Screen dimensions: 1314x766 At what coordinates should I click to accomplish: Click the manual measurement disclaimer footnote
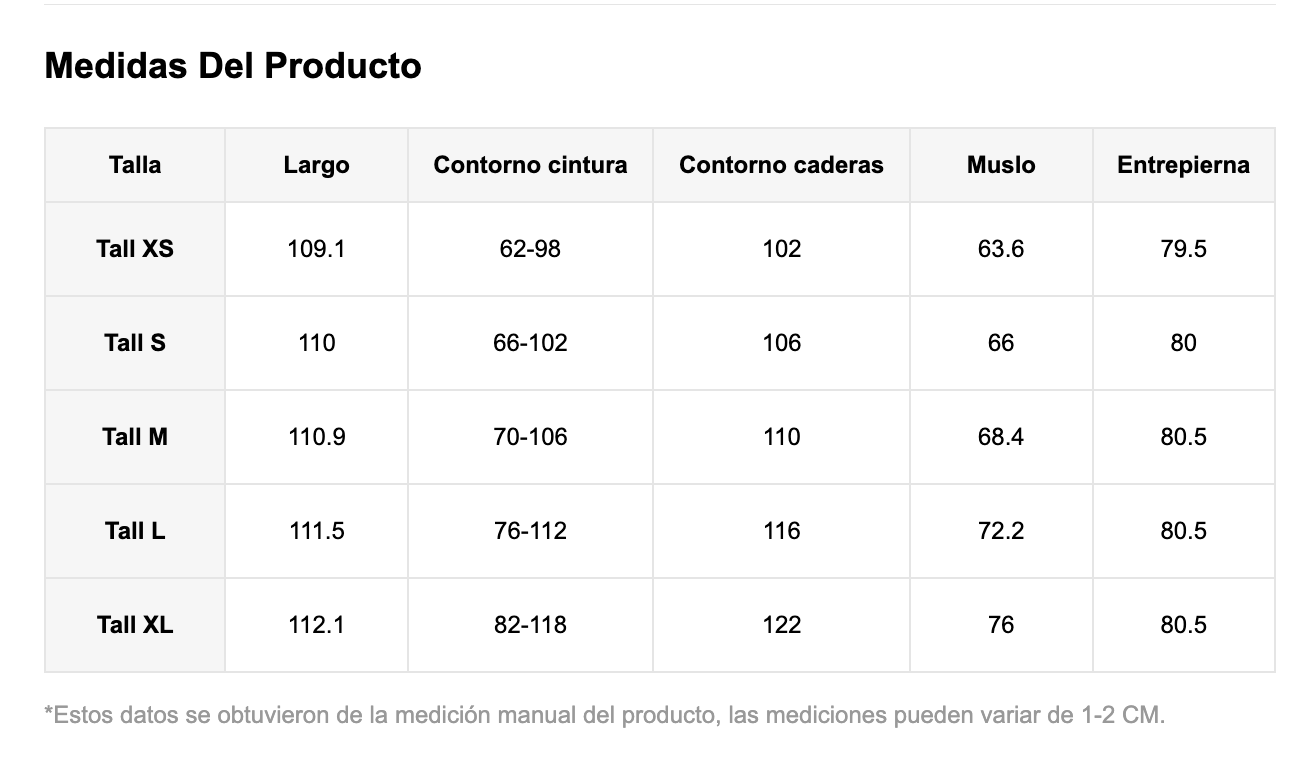pyautogui.click(x=605, y=716)
